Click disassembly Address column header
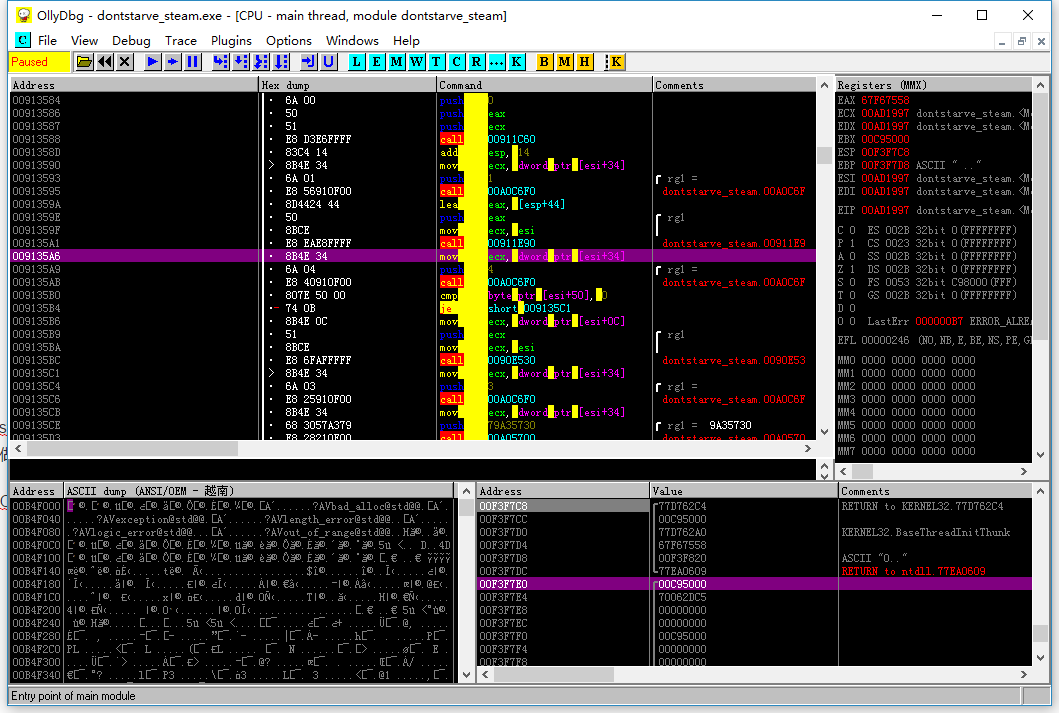This screenshot has height=713, width=1059. click(x=134, y=85)
